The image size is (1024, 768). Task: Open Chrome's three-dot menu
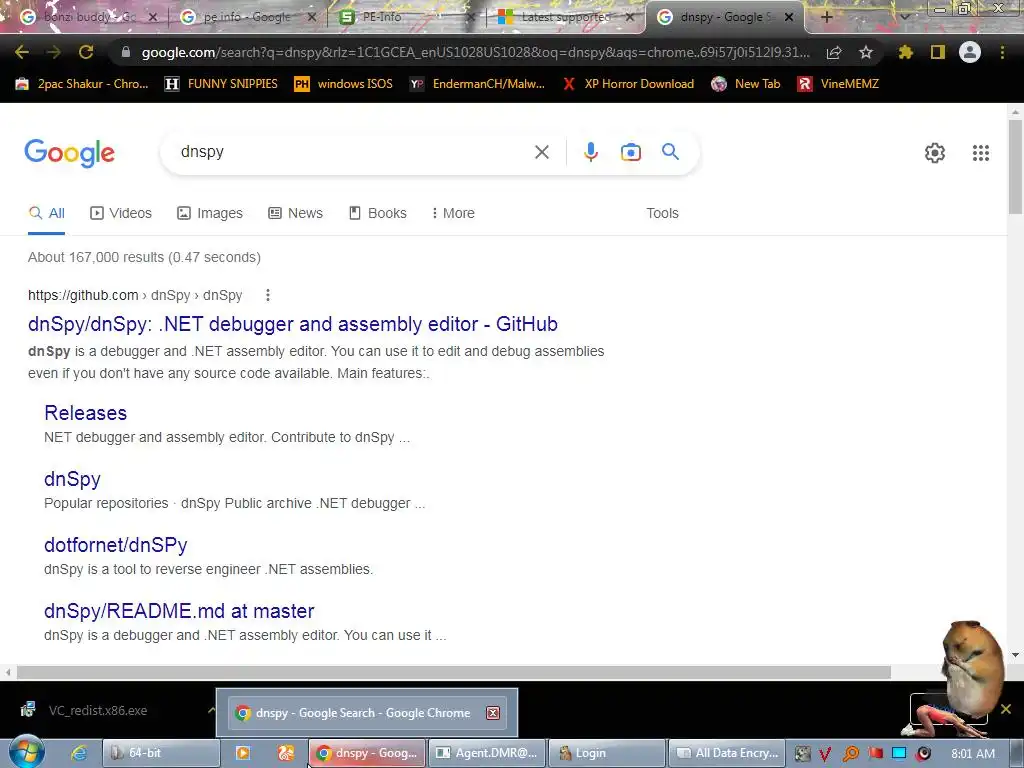(x=1002, y=52)
